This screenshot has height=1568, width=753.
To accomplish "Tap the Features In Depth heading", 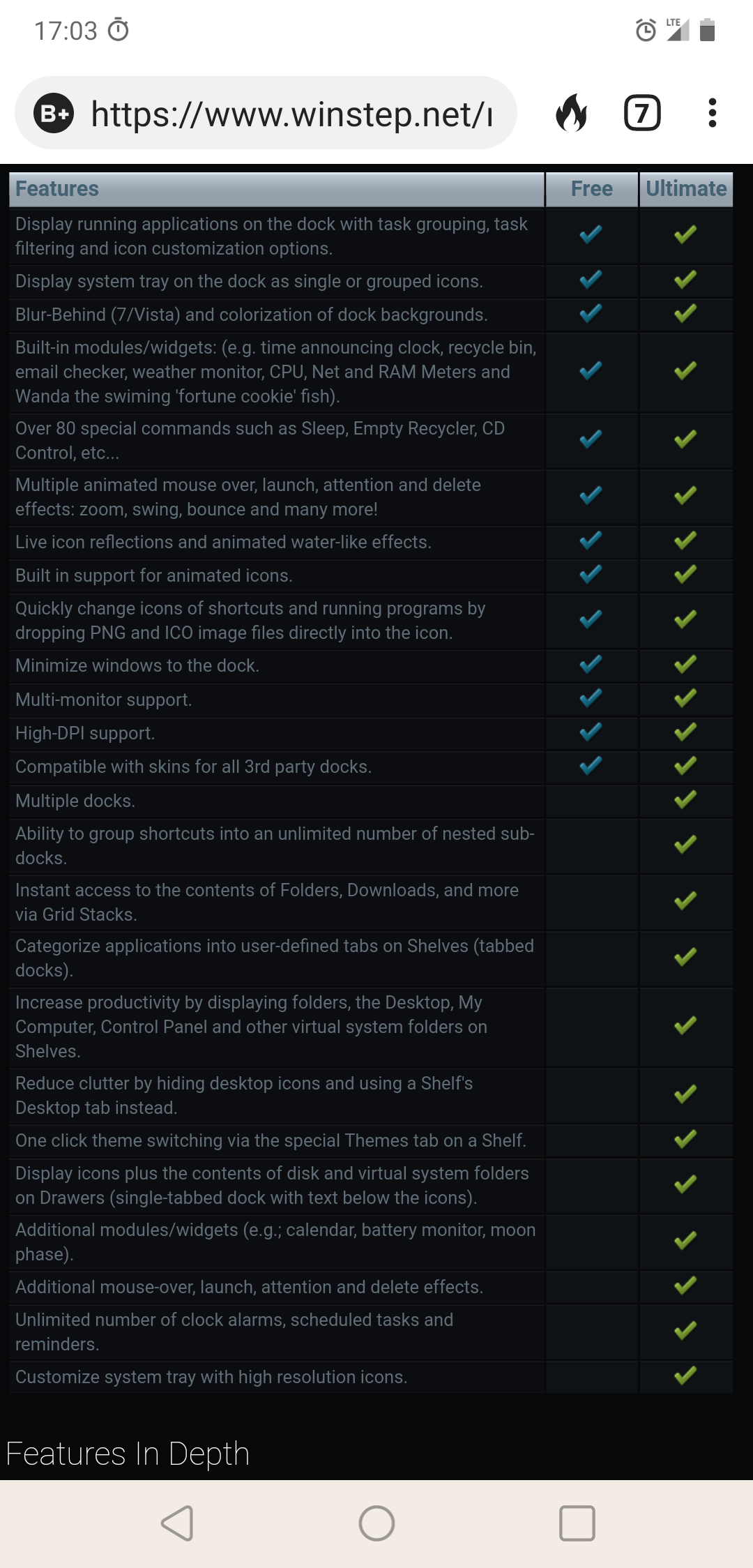I will coord(128,1454).
